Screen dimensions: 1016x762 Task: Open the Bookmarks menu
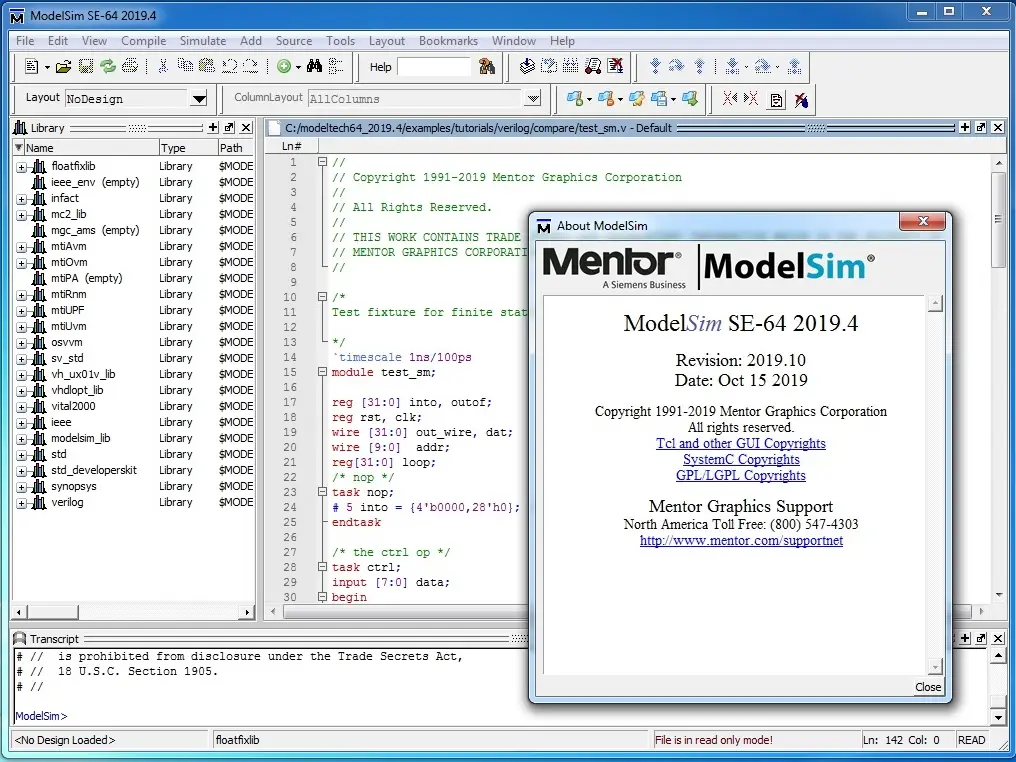pyautogui.click(x=448, y=41)
